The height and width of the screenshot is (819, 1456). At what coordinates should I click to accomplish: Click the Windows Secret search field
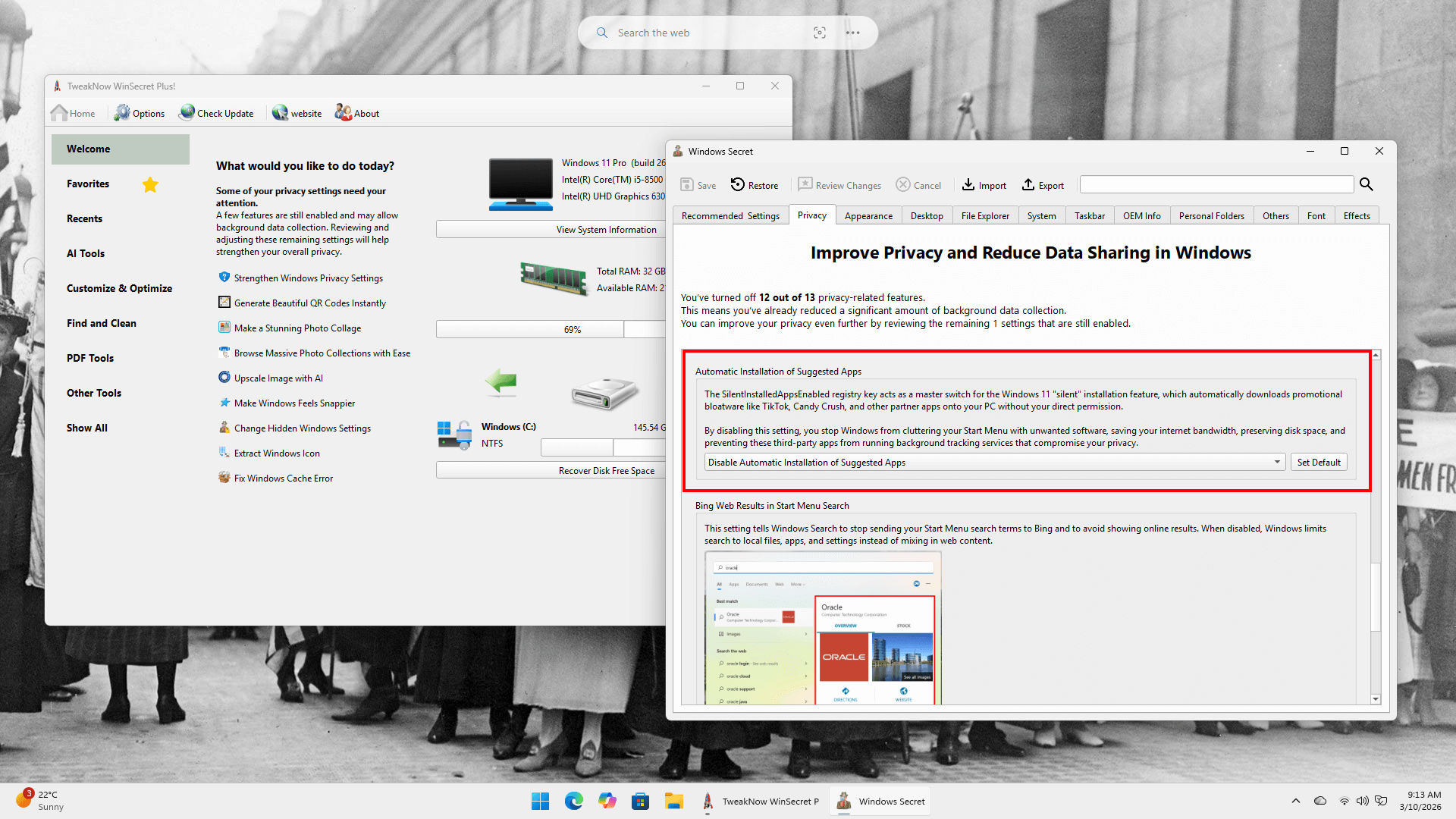coord(1216,184)
